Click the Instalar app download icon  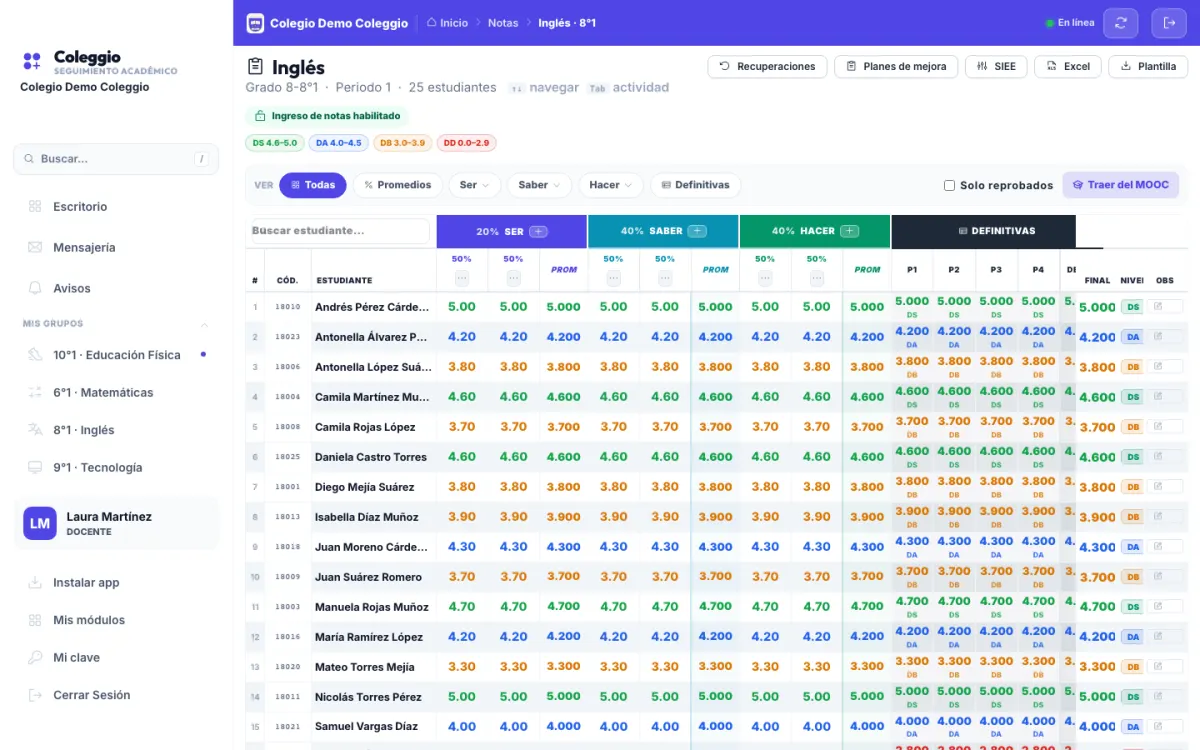(35, 583)
